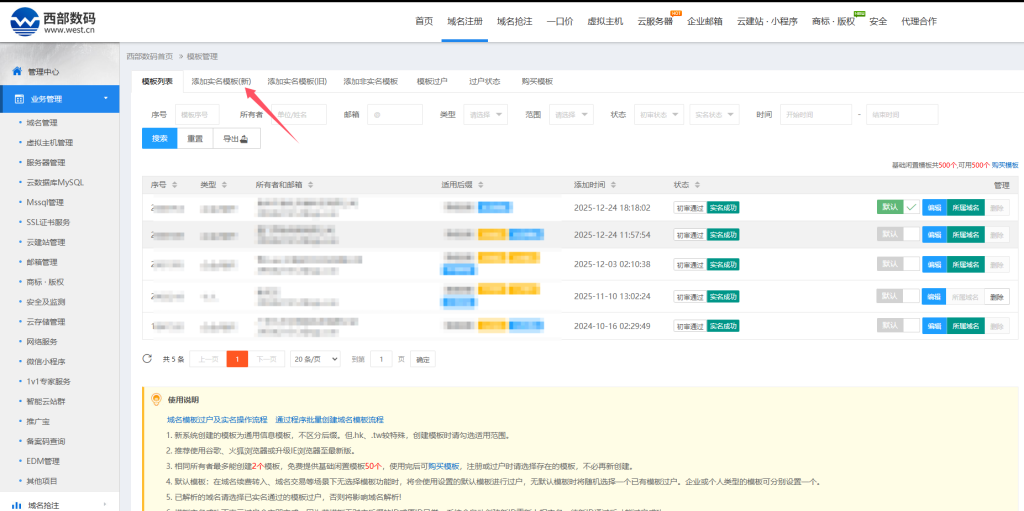This screenshot has height=511, width=1024.
Task: Toggle 默认 switch for 2025-11-10 13:02:24 row
Action: pyautogui.click(x=898, y=296)
